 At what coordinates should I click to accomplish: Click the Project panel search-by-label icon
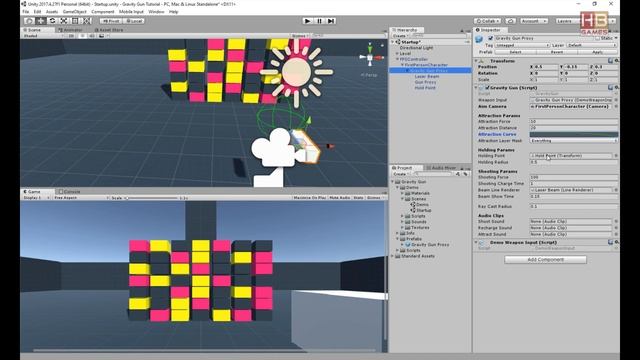(465, 174)
